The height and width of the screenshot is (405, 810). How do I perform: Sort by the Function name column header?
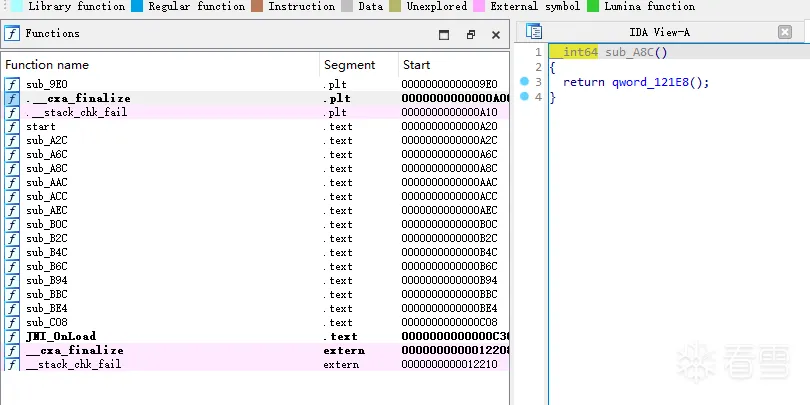click(160, 65)
